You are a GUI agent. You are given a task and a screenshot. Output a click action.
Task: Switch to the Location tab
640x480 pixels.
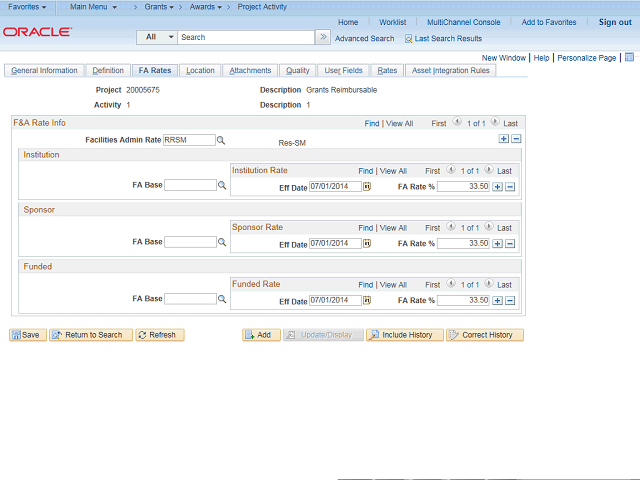200,70
